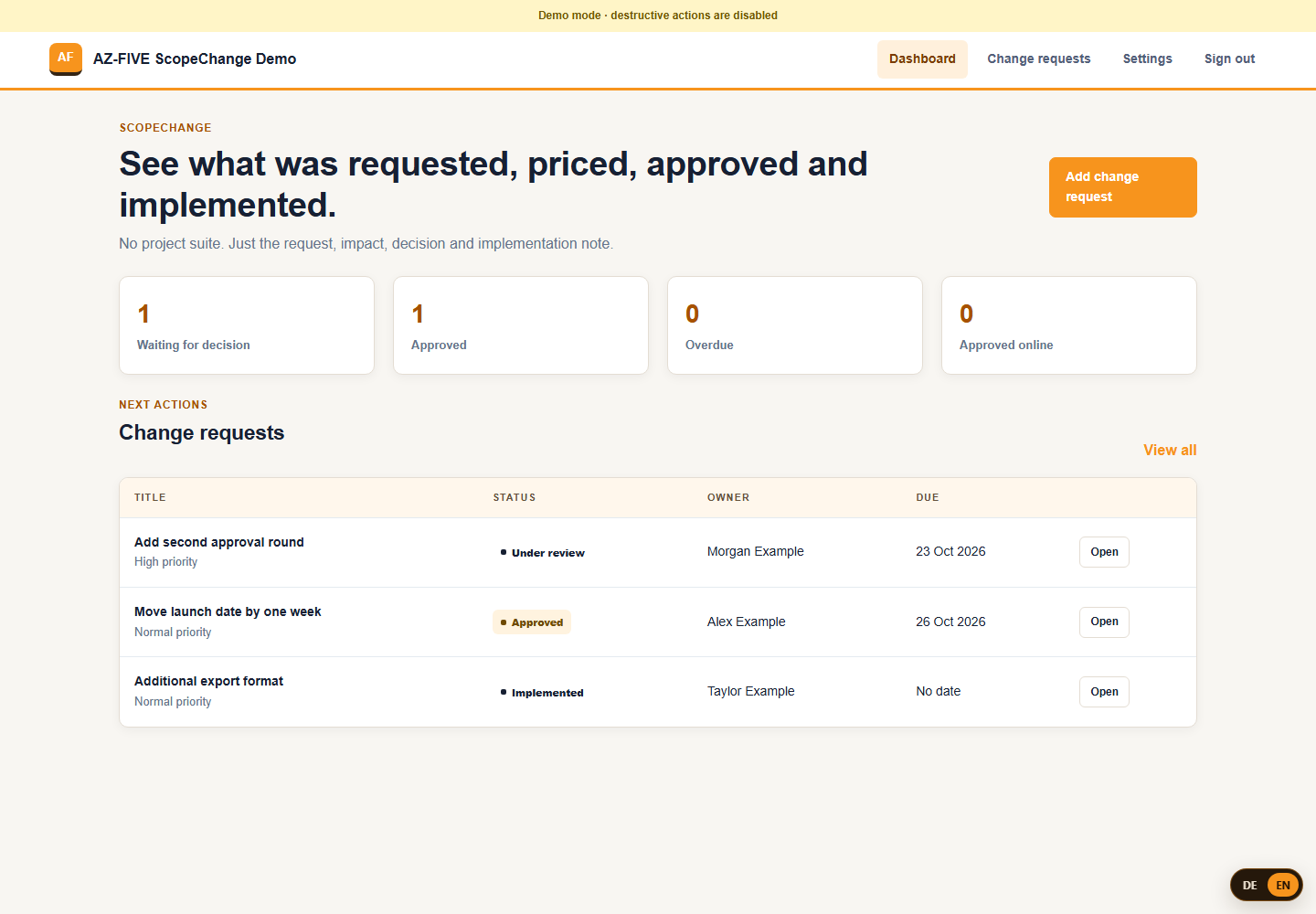
Task: Click the Add change request button
Action: (1123, 187)
